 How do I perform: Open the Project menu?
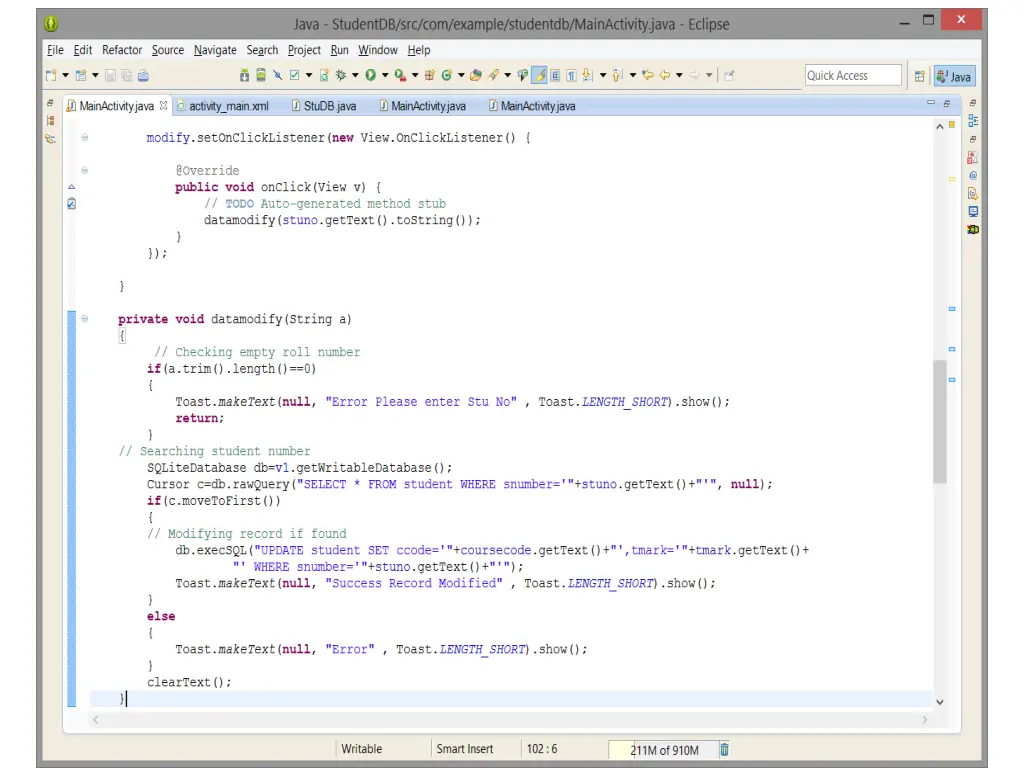[x=304, y=50]
